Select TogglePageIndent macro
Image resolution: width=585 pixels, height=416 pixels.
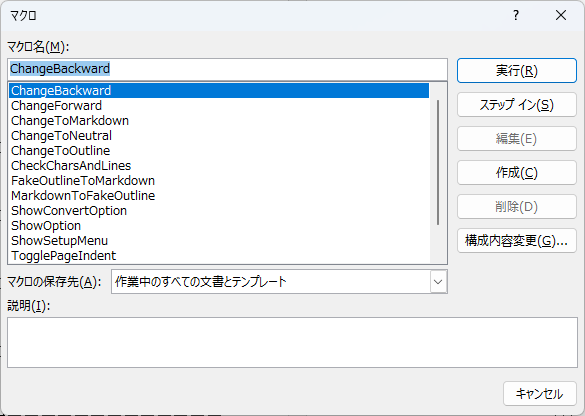point(219,256)
